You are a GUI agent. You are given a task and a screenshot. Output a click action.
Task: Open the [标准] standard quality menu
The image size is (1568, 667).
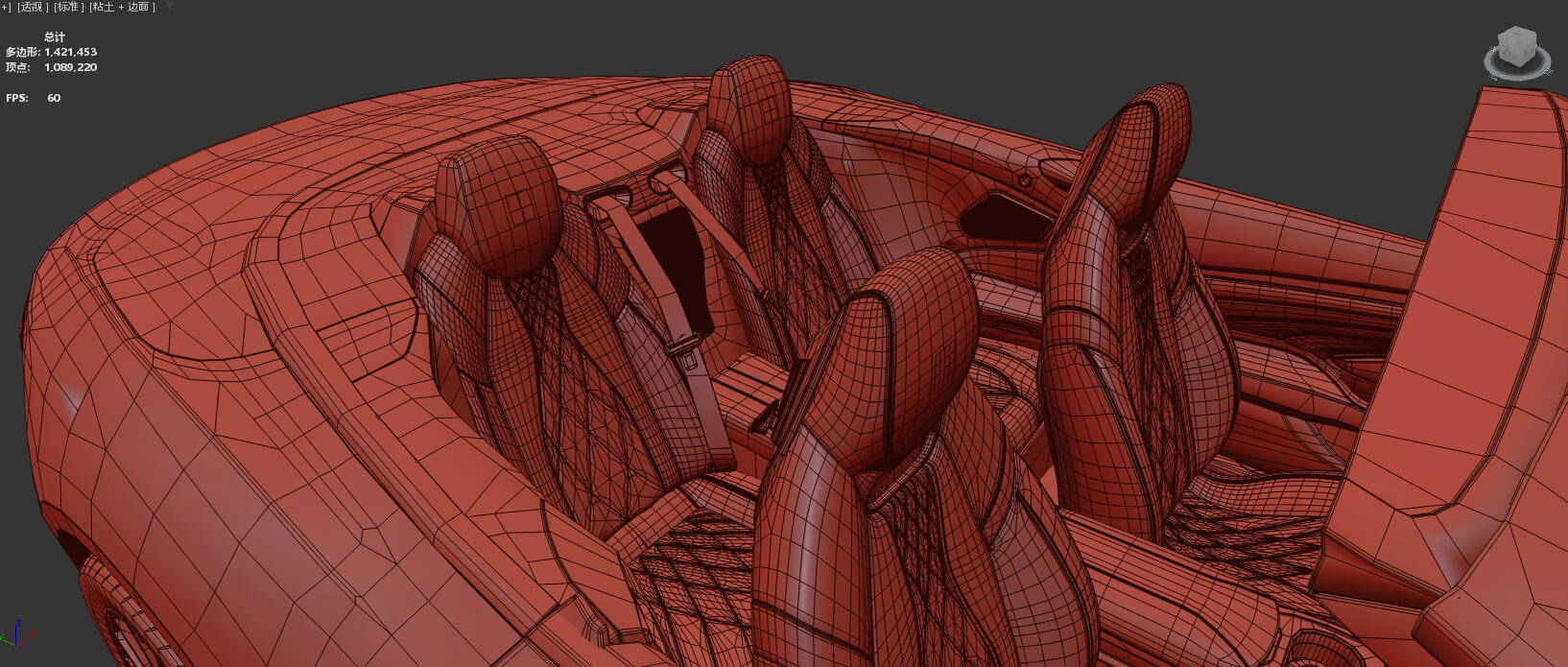(x=67, y=7)
